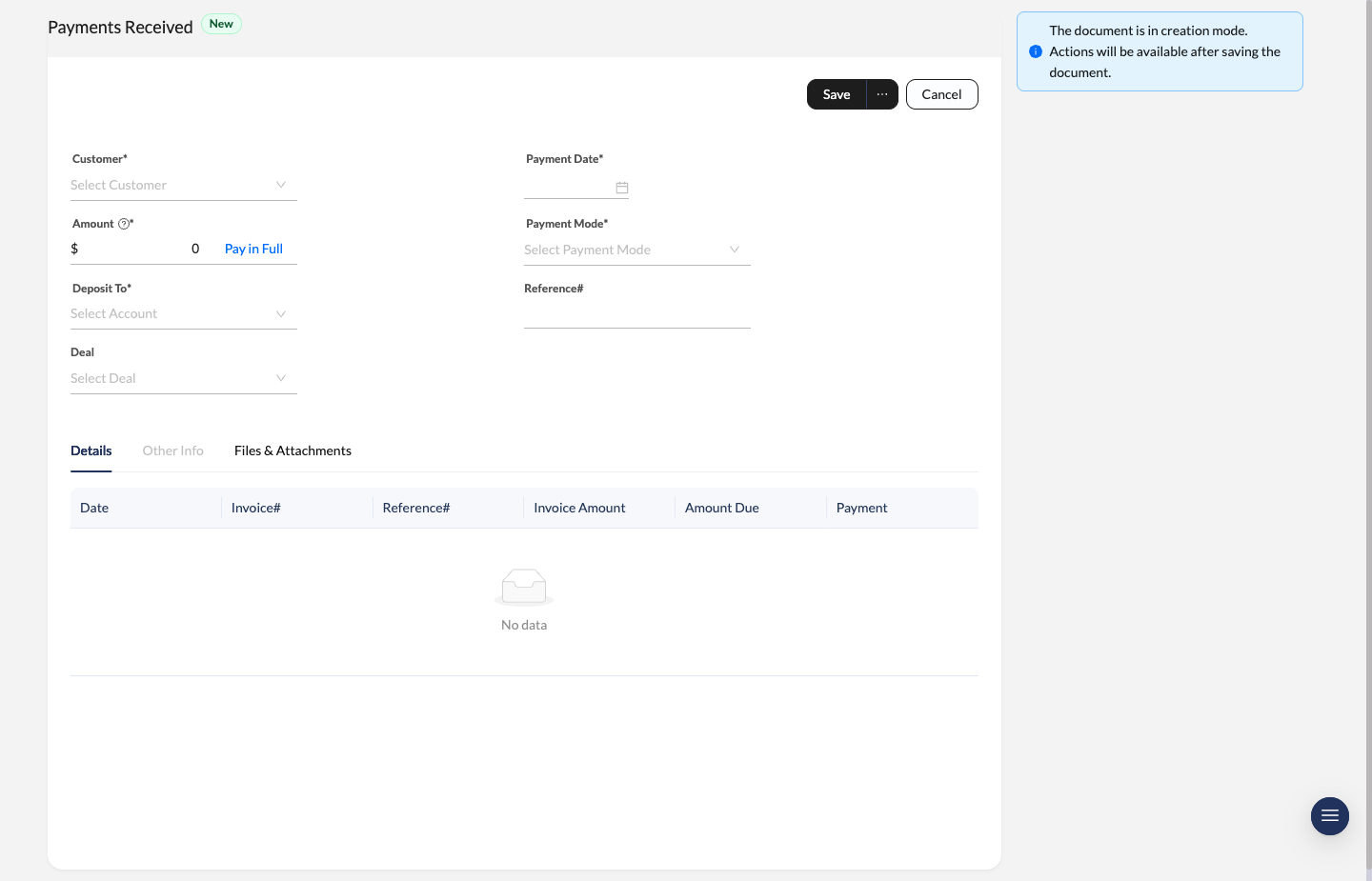Click the Pay in Full link
Image resolution: width=1372 pixels, height=881 pixels.
253,248
